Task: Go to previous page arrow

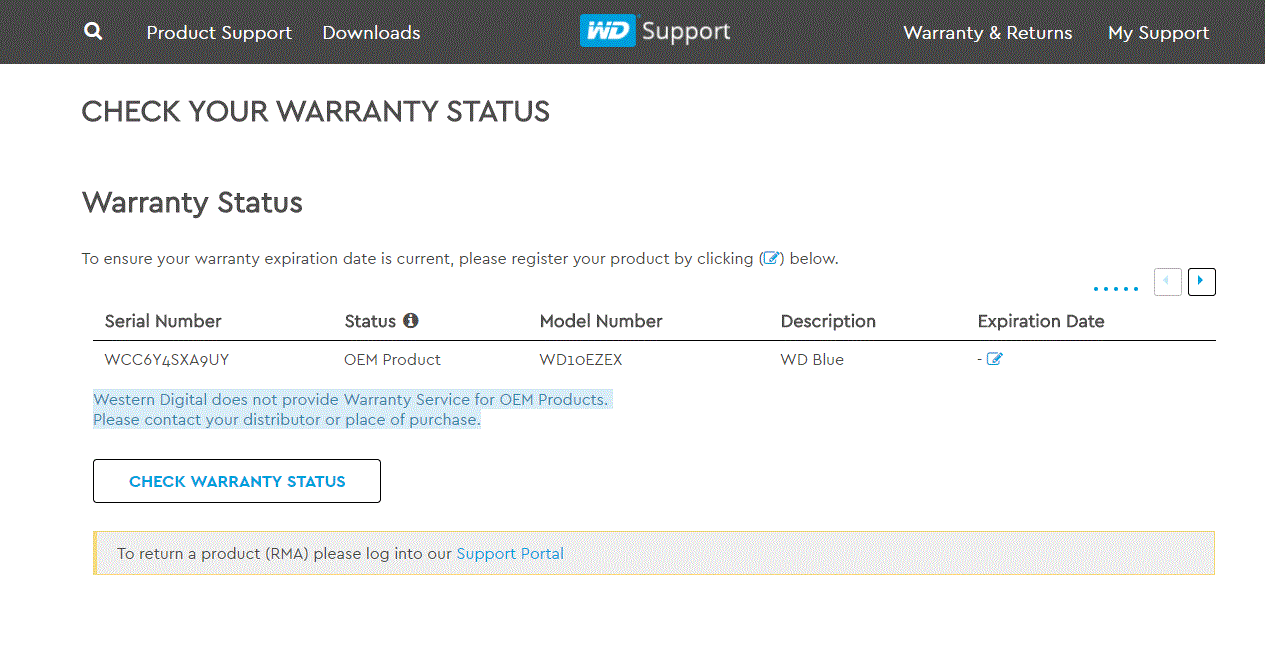Action: (1168, 282)
